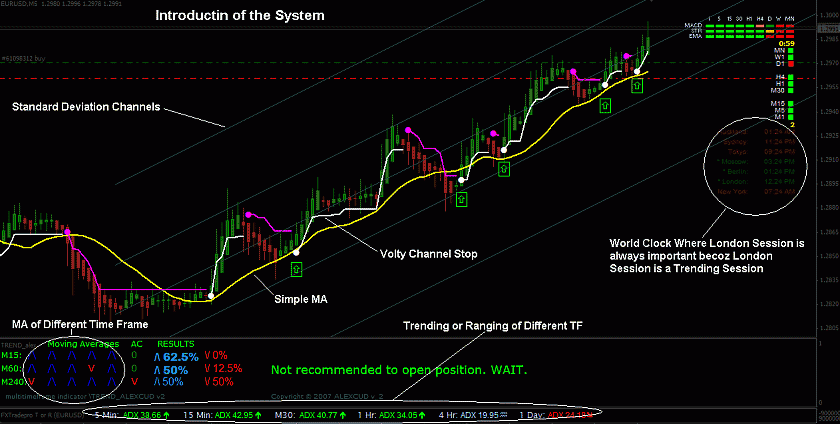Click the M15: row label
The image size is (840, 424).
click(x=11, y=355)
